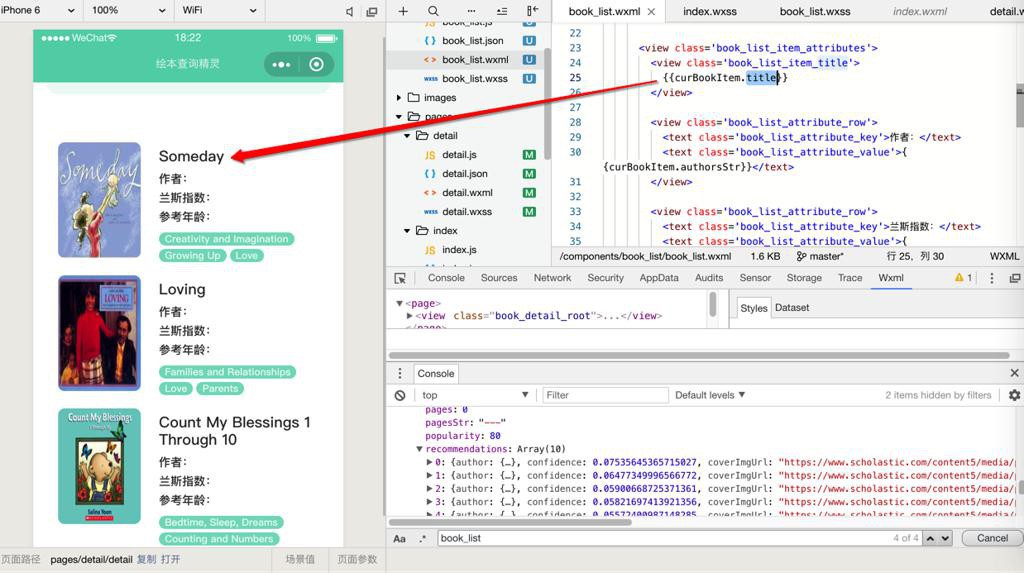Toggle match case Aa in search bar
The image size is (1024, 573).
pyautogui.click(x=399, y=538)
